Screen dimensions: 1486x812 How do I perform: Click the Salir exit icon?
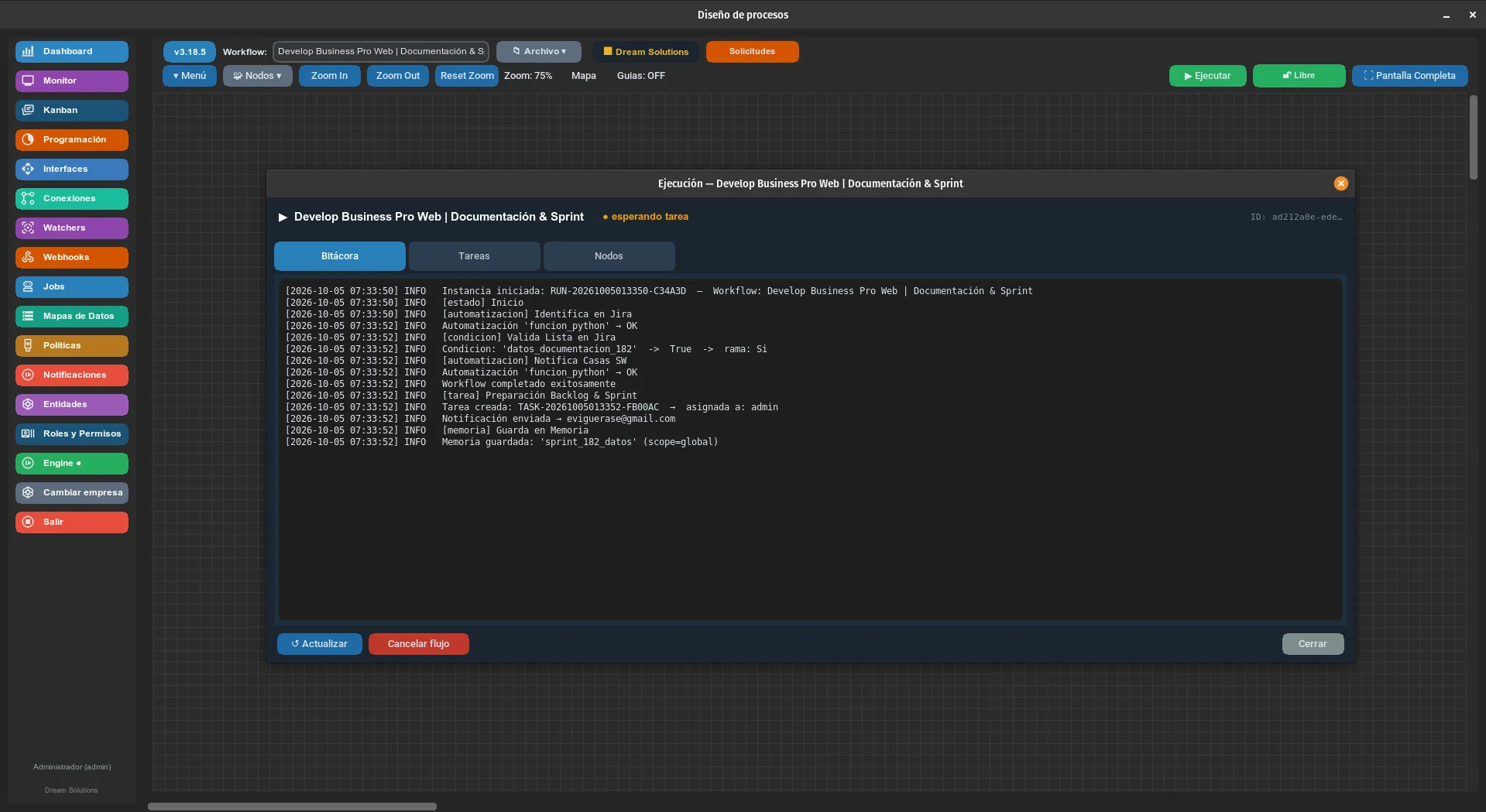coord(28,522)
